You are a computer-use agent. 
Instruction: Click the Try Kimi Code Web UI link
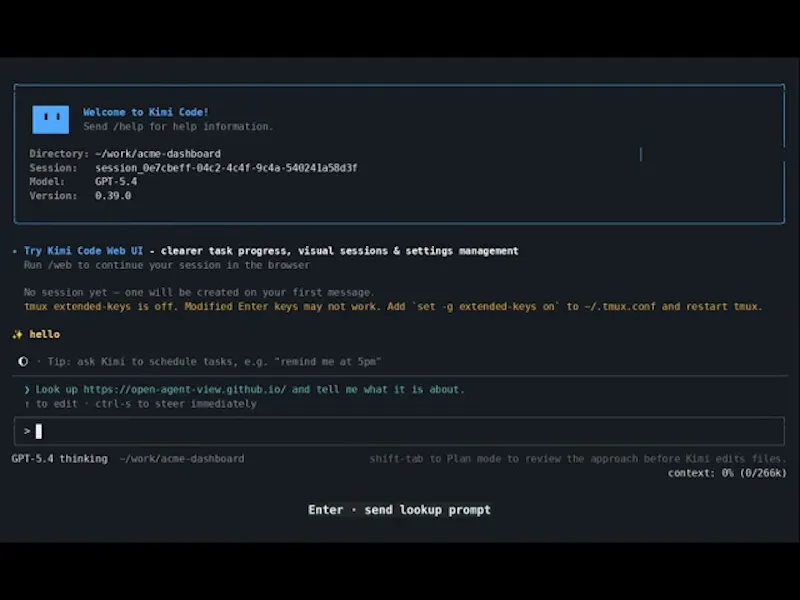coord(84,251)
